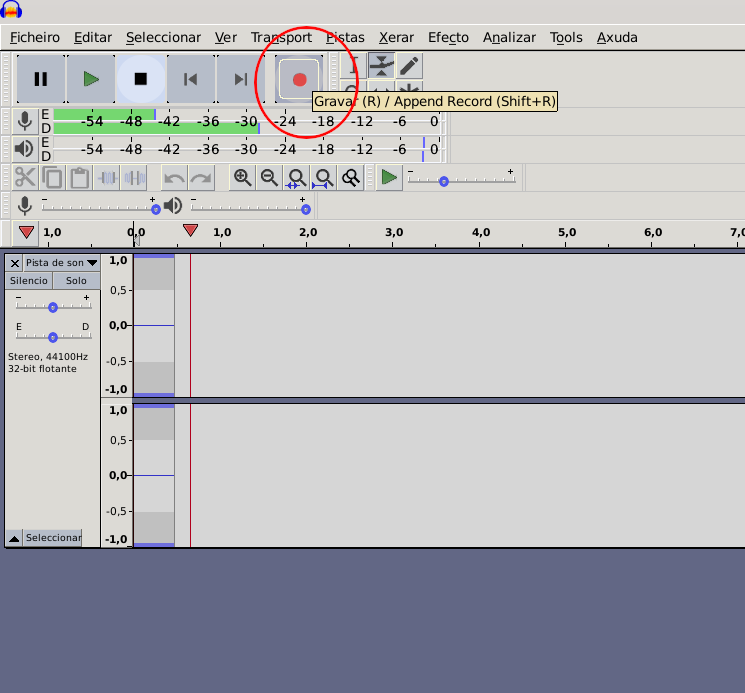Open the Seleccionar menu
This screenshot has height=693, width=745.
pyautogui.click(x=163, y=38)
